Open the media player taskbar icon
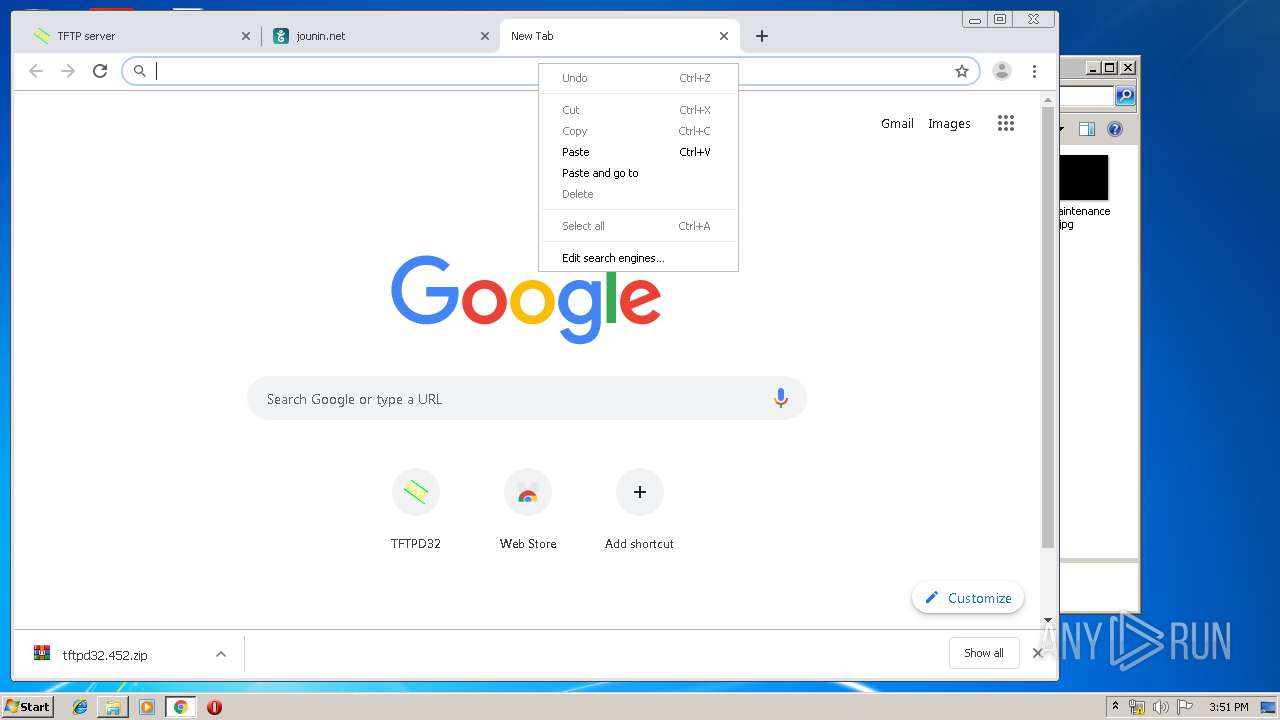This screenshot has width=1280, height=720. (147, 707)
